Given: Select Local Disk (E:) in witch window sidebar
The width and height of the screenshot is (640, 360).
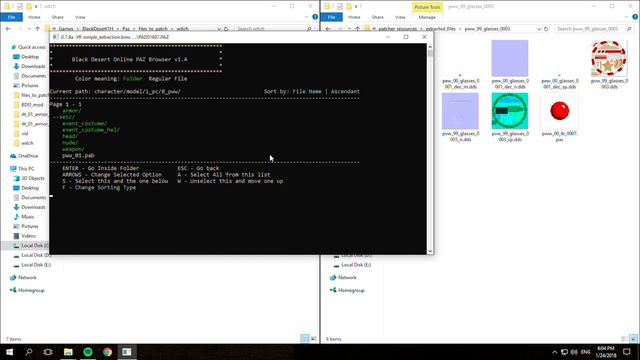Looking at the screenshot, I should tap(36, 265).
